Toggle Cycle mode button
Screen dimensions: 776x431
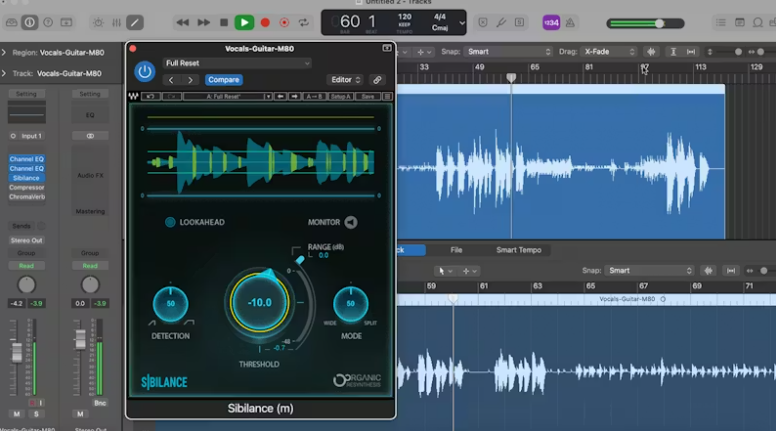tap(303, 23)
